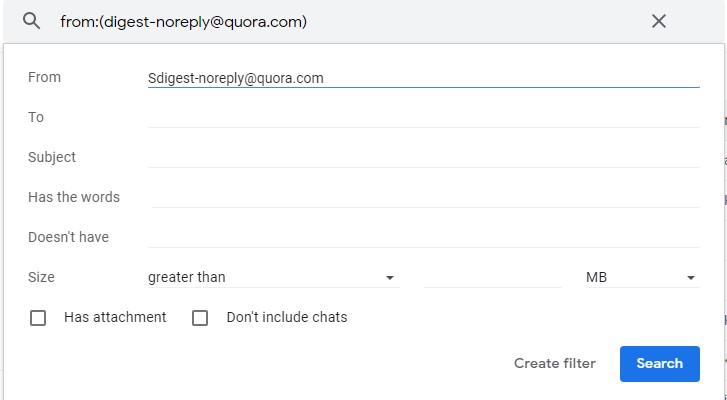Viewport: 727px width, 400px height.
Task: Click the Size label
Action: (41, 277)
